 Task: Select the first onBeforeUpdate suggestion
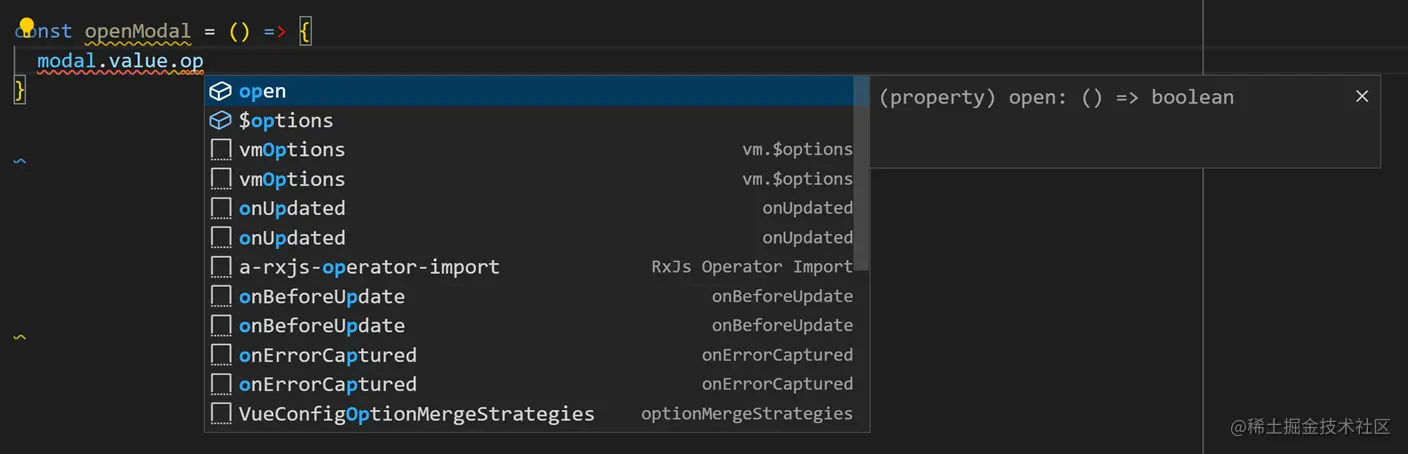click(x=322, y=296)
